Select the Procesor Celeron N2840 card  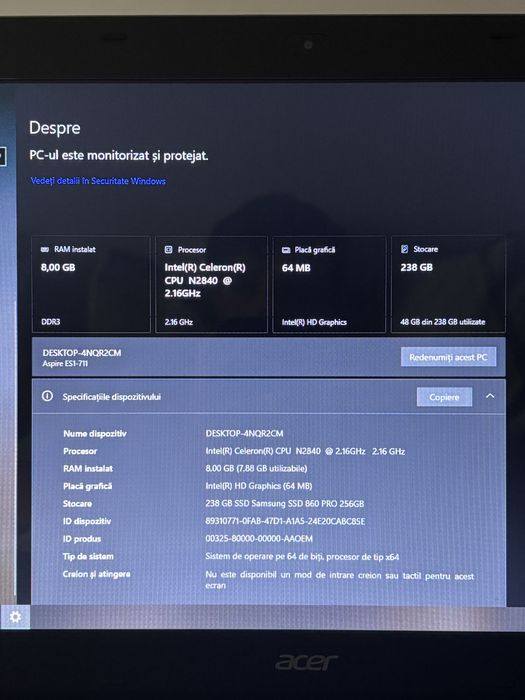pos(211,285)
